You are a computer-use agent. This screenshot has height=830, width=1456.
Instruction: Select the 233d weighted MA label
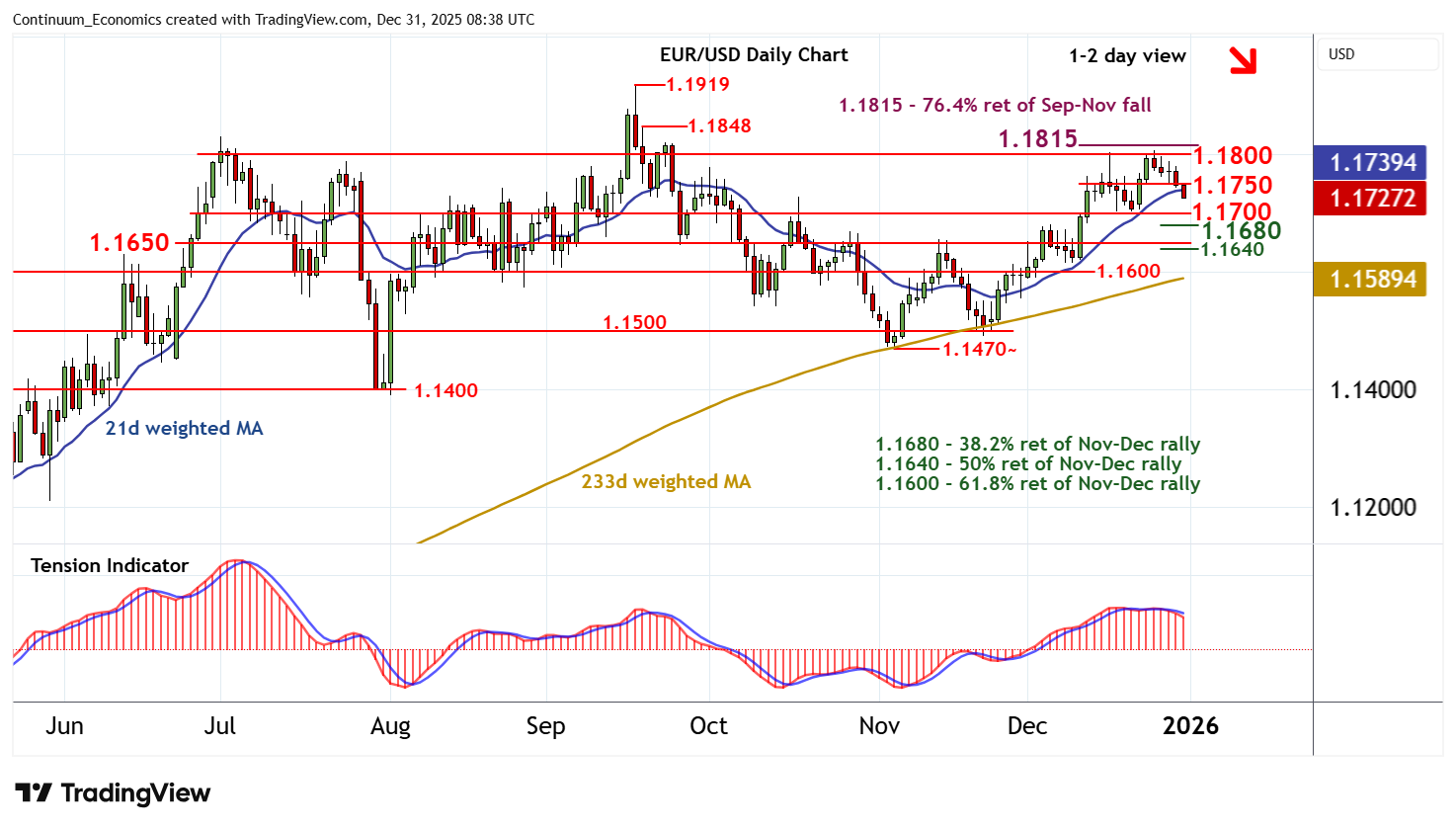[666, 482]
